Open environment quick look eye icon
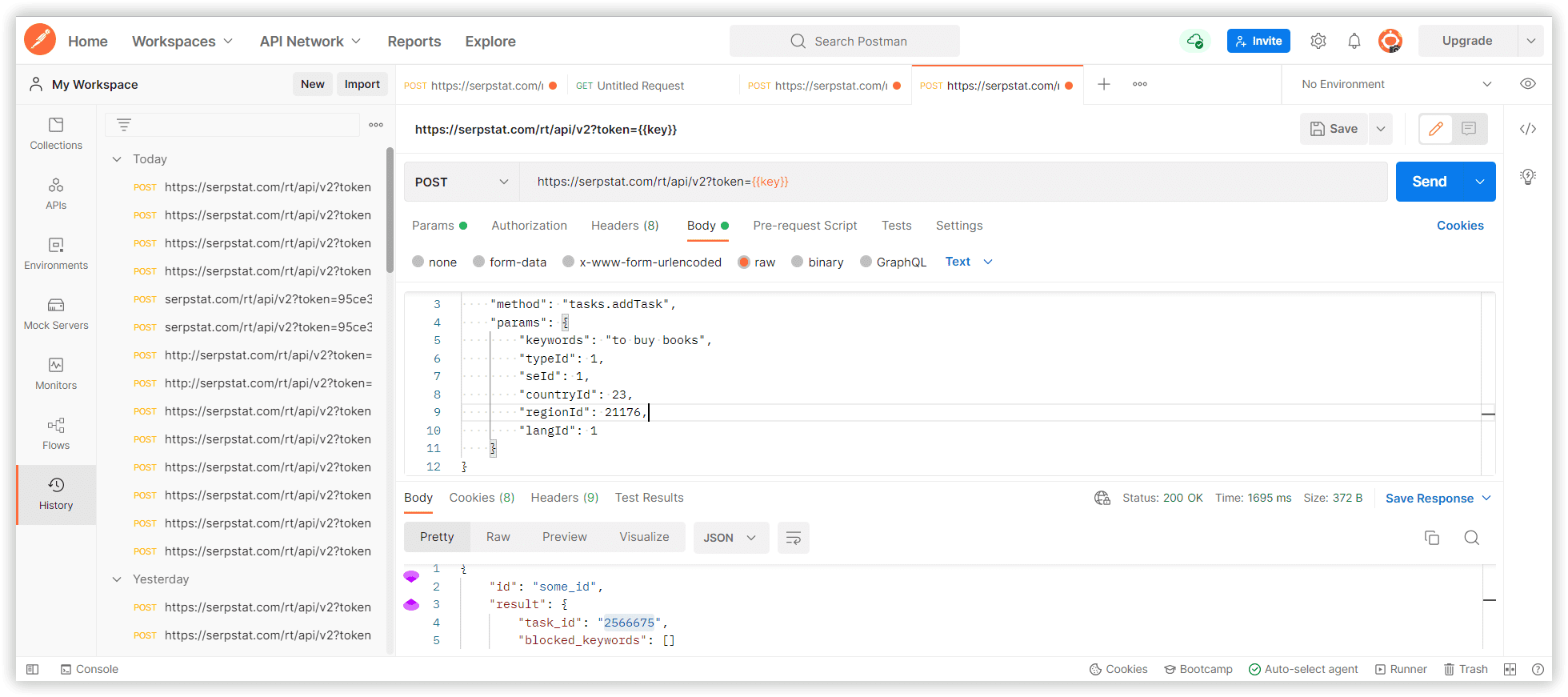Viewport: 1568px width, 697px height. tap(1528, 84)
